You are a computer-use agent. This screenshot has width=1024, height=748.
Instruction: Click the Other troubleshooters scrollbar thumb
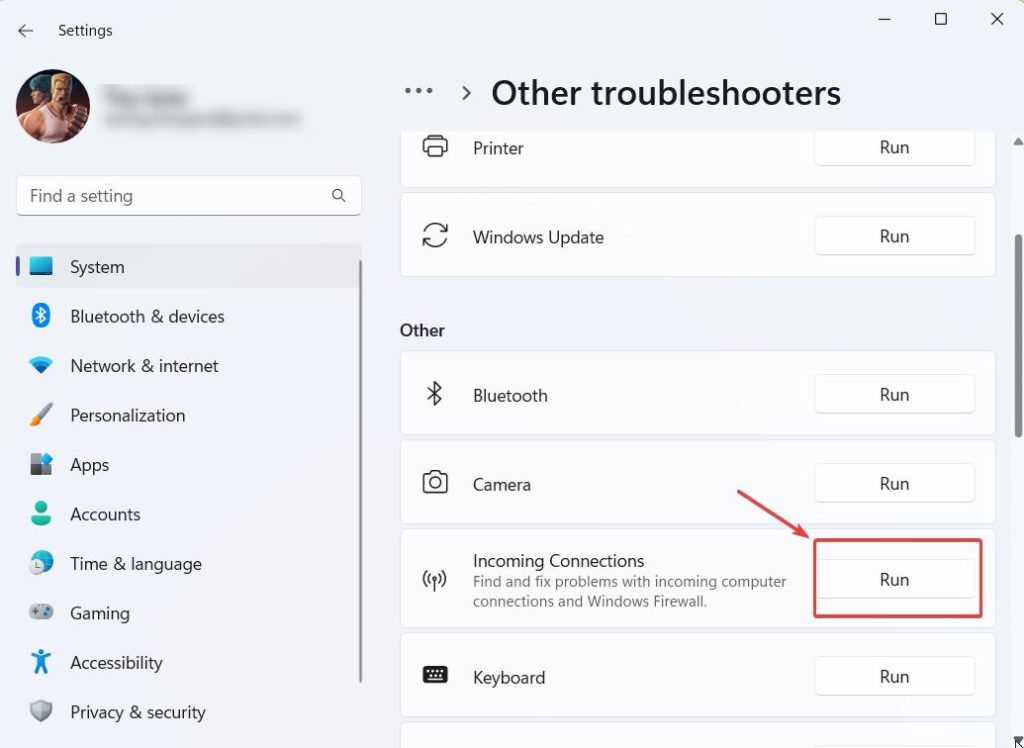click(1017, 336)
